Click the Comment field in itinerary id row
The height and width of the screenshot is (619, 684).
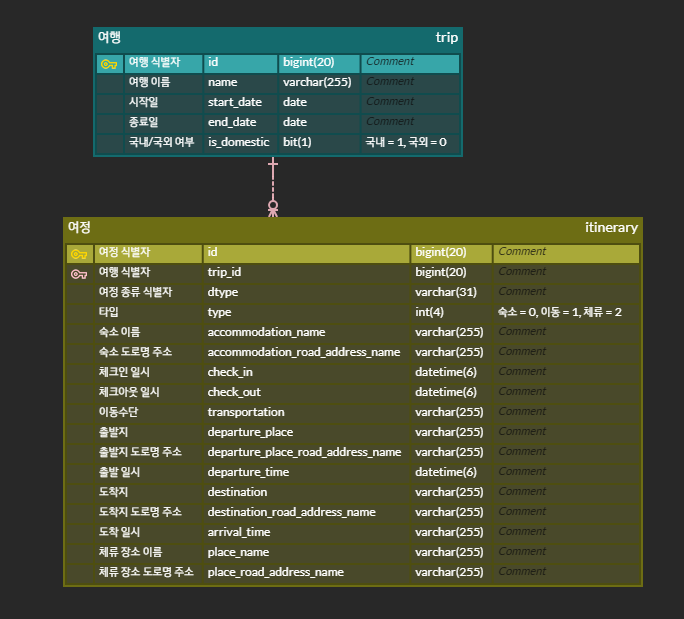566,253
